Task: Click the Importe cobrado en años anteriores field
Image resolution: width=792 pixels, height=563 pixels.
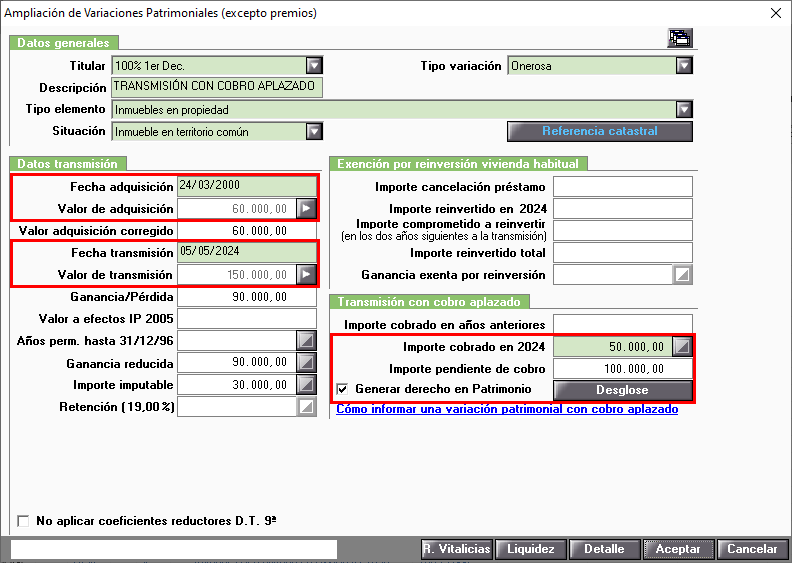Action: [x=623, y=324]
